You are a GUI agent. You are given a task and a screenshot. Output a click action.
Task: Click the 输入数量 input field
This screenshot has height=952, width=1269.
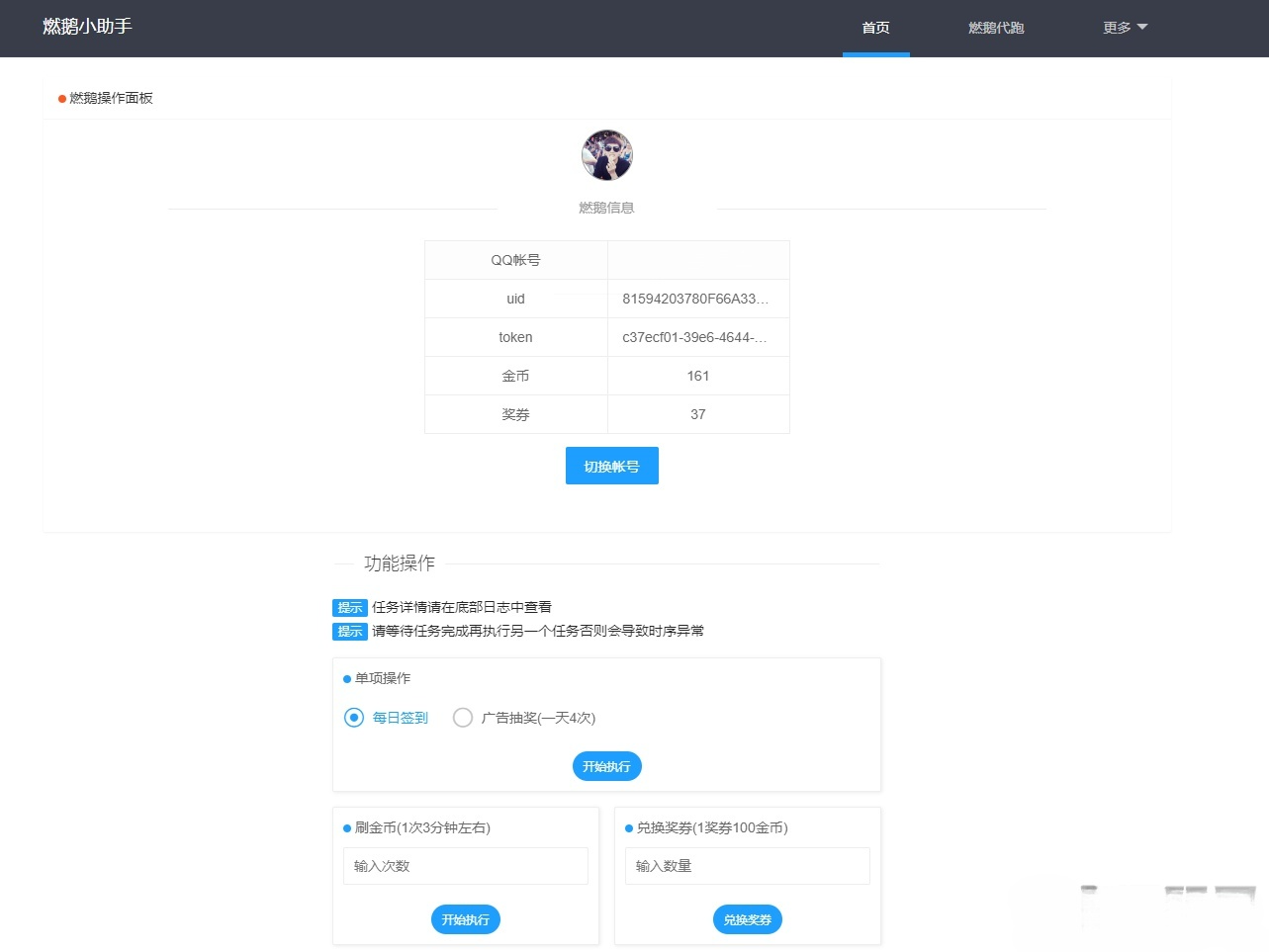747,865
